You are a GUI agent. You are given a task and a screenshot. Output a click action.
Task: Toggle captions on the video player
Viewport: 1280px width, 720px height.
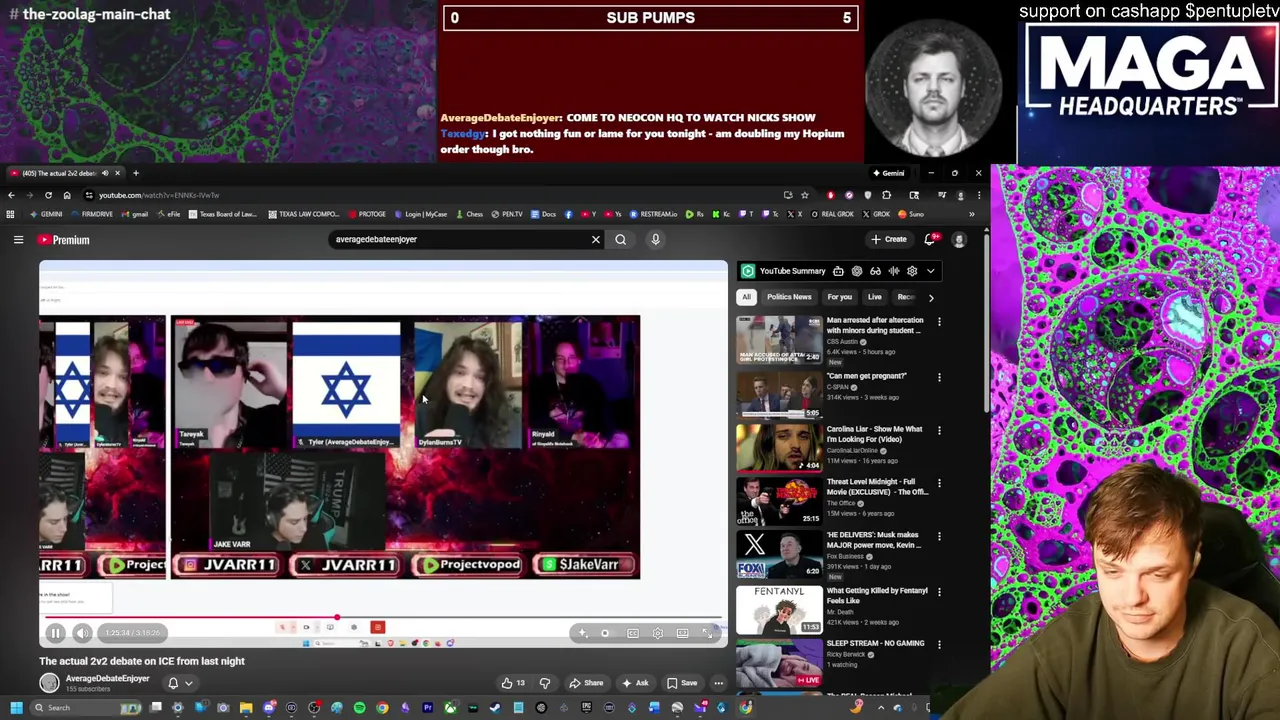(x=632, y=633)
